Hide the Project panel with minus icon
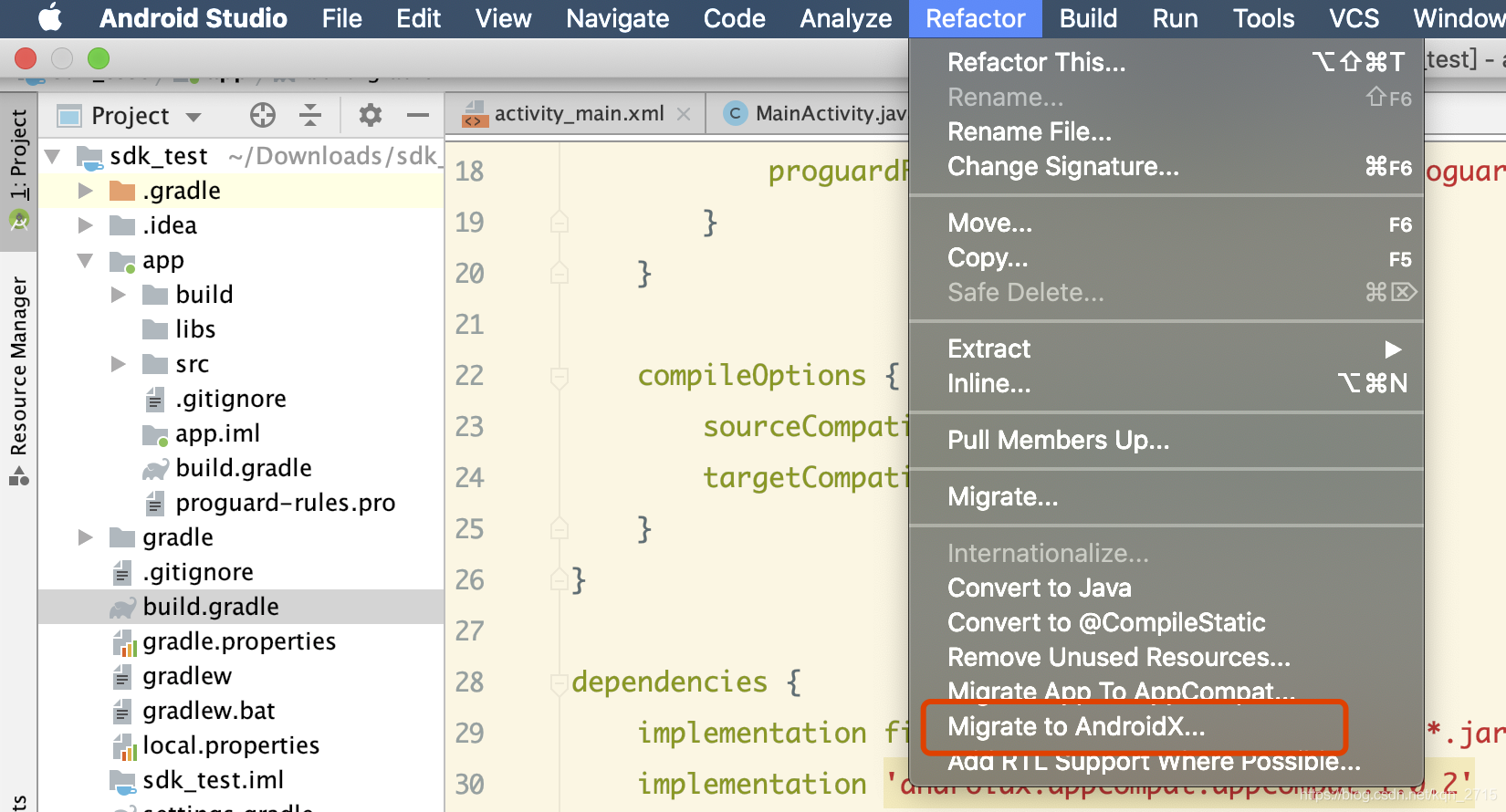The image size is (1506, 812). click(x=418, y=115)
